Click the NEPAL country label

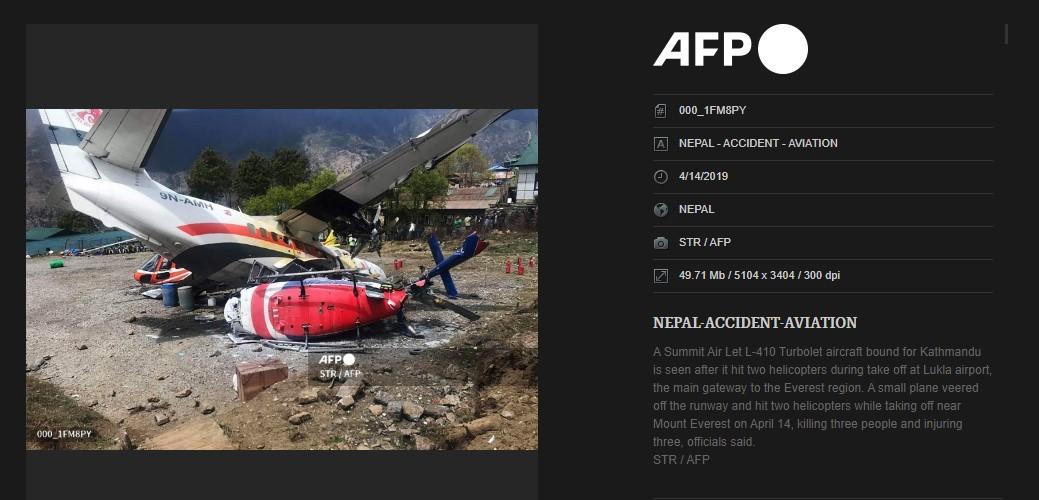tap(696, 209)
